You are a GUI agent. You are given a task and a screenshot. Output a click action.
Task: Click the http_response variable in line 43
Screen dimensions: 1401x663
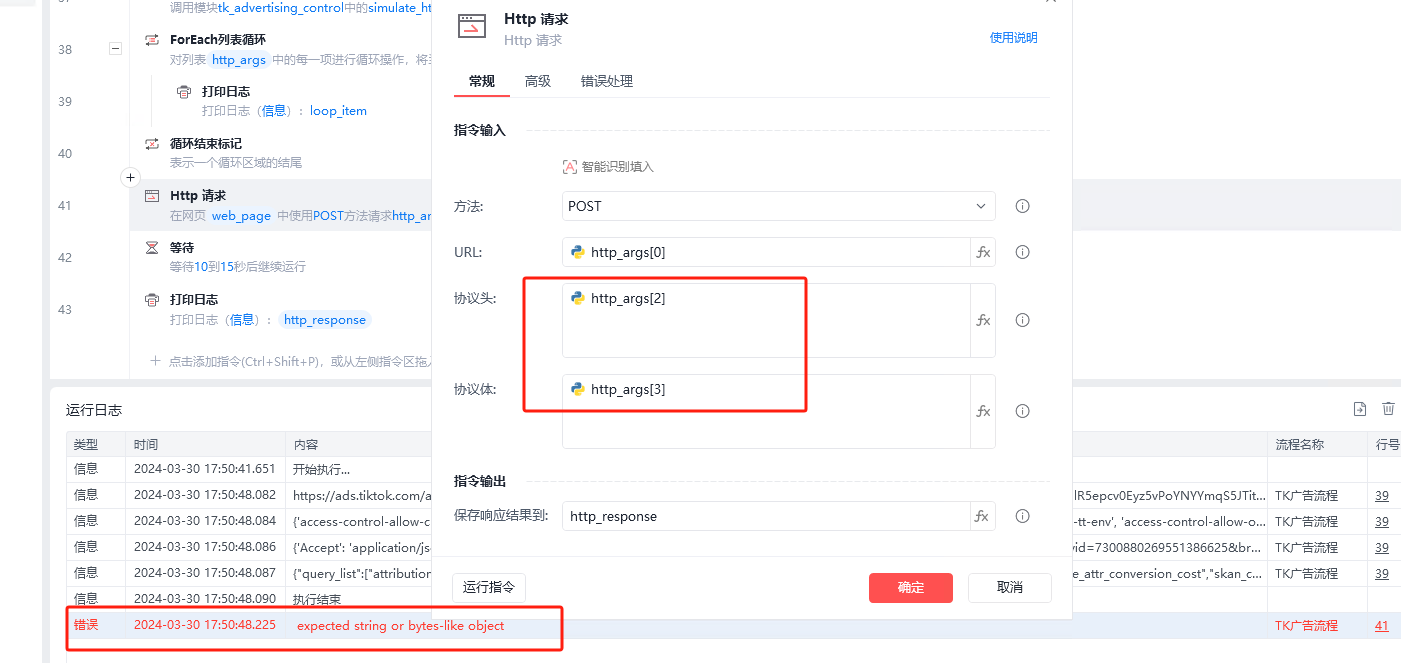[x=324, y=320]
